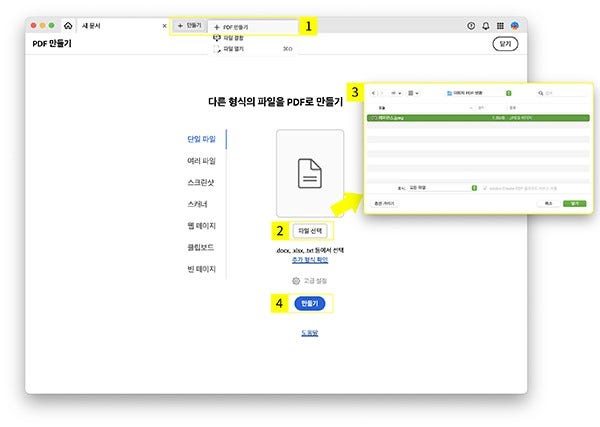Click the document drop area thumbnail
The height and width of the screenshot is (427, 600).
pyautogui.click(x=310, y=173)
